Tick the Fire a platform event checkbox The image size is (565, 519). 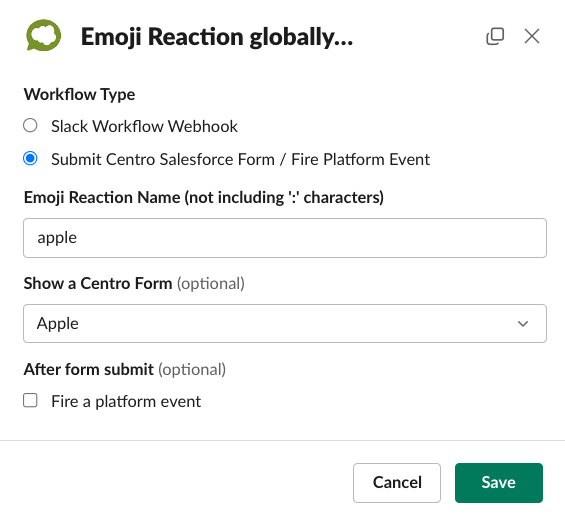click(30, 400)
